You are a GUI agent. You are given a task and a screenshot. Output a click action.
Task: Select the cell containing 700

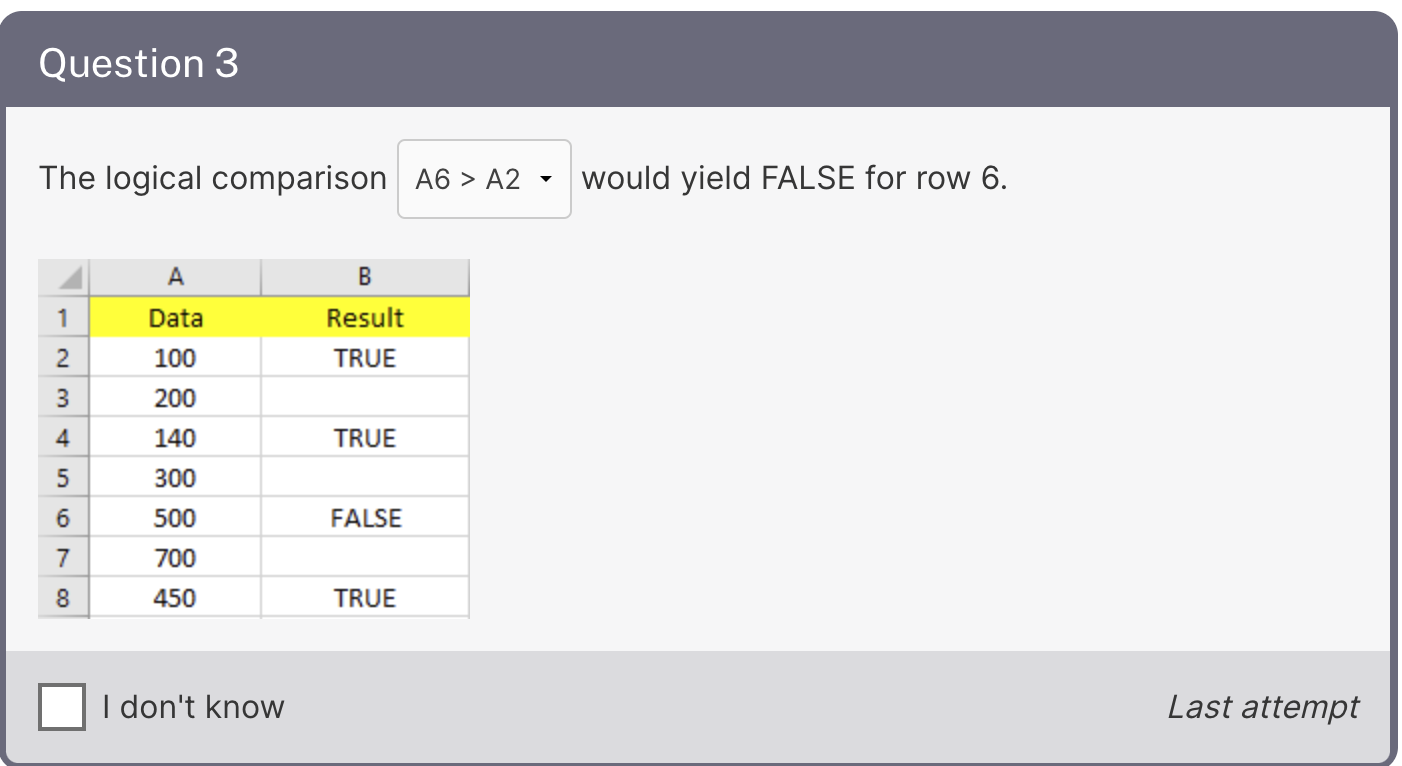click(x=174, y=557)
